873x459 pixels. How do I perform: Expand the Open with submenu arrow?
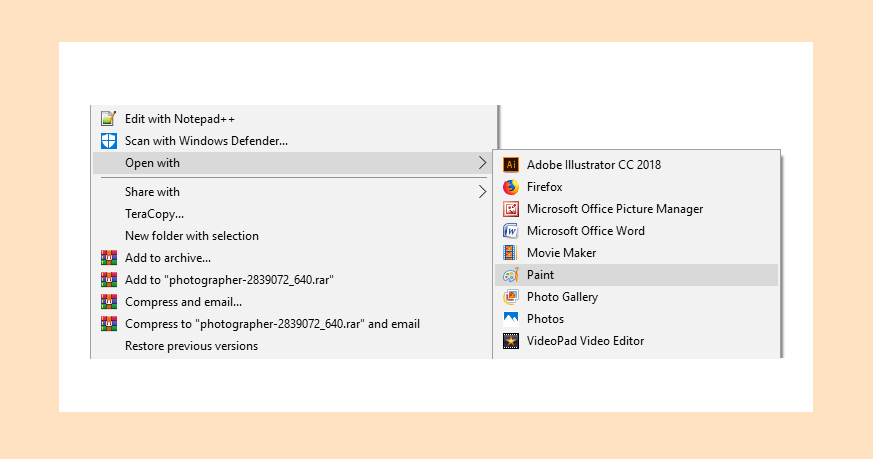[482, 163]
